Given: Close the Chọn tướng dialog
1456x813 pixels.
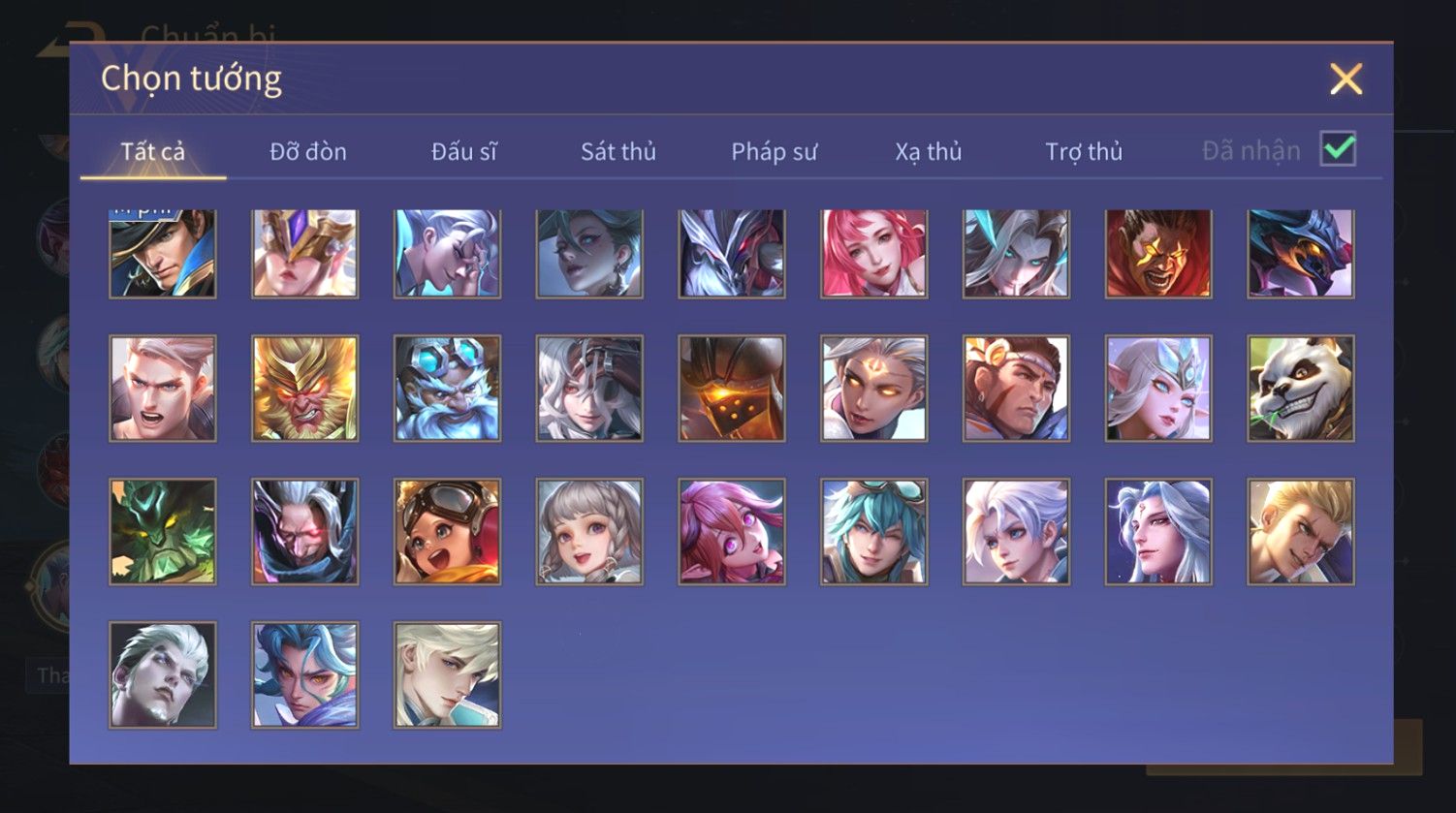Looking at the screenshot, I should (1345, 79).
